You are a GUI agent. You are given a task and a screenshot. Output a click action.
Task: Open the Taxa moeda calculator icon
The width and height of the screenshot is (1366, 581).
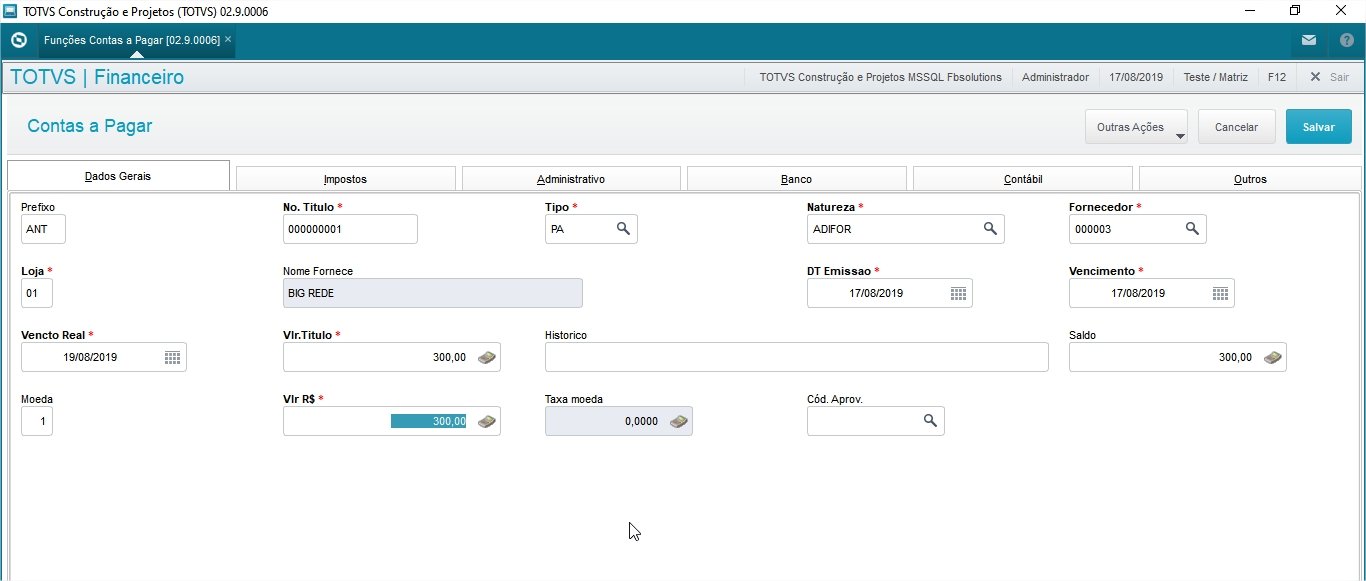[x=679, y=421]
